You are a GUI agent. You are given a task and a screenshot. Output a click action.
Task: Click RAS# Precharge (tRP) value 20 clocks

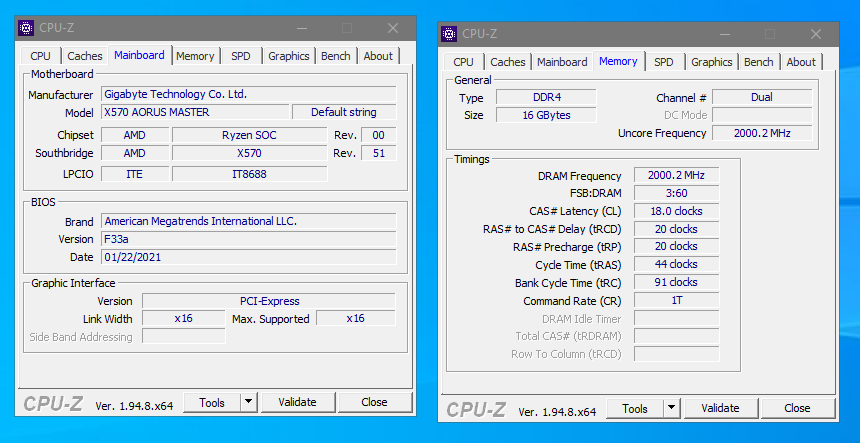pyautogui.click(x=676, y=247)
